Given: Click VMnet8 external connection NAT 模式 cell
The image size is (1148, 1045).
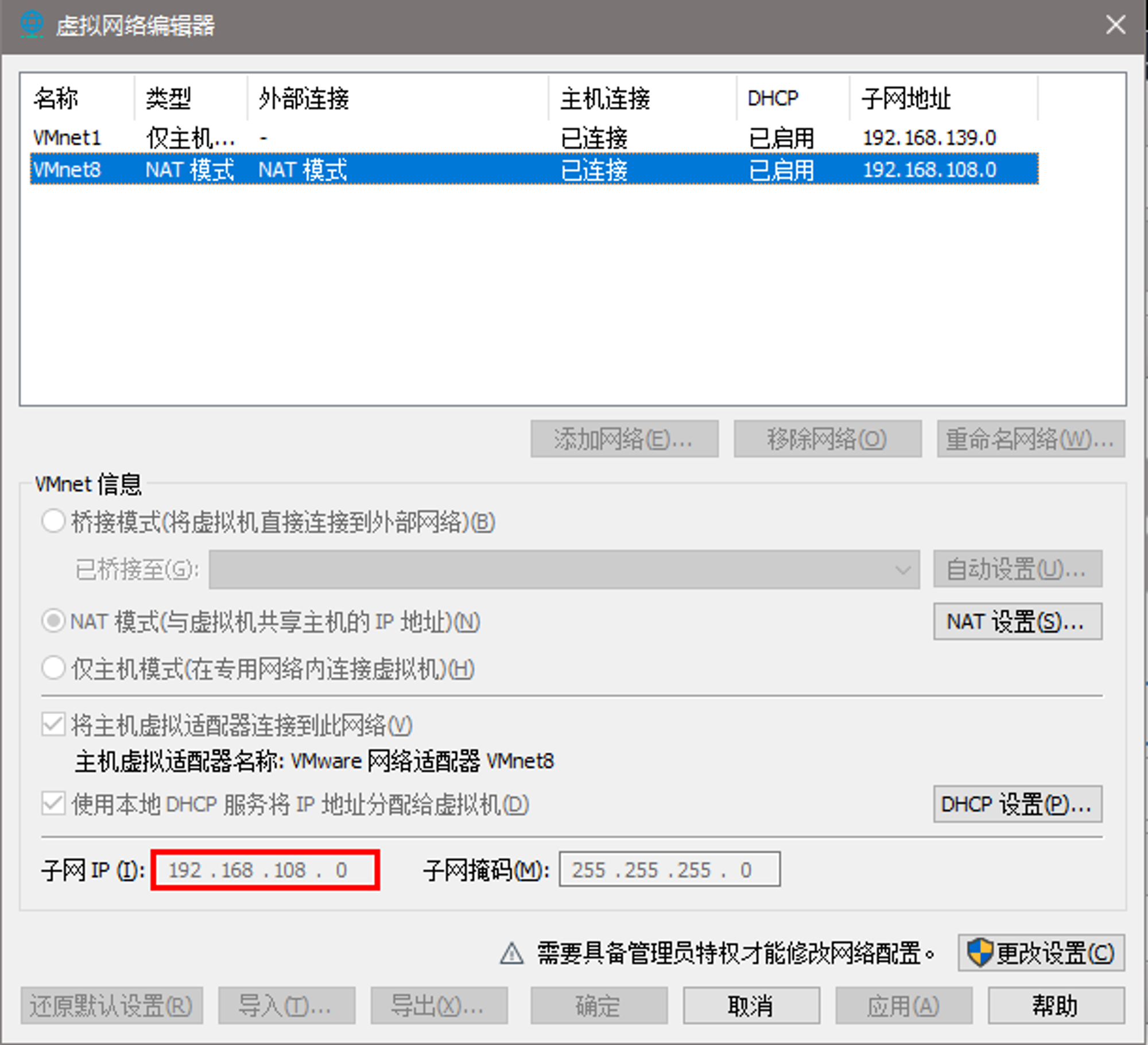Looking at the screenshot, I should pyautogui.click(x=303, y=170).
